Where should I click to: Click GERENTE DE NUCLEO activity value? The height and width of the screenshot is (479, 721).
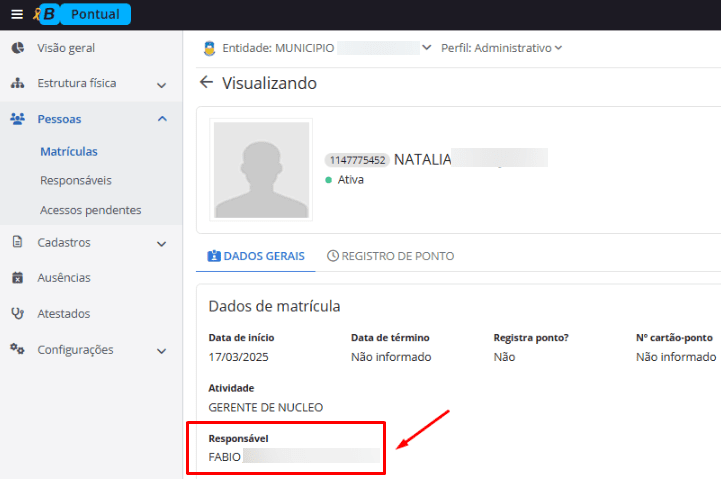266,407
